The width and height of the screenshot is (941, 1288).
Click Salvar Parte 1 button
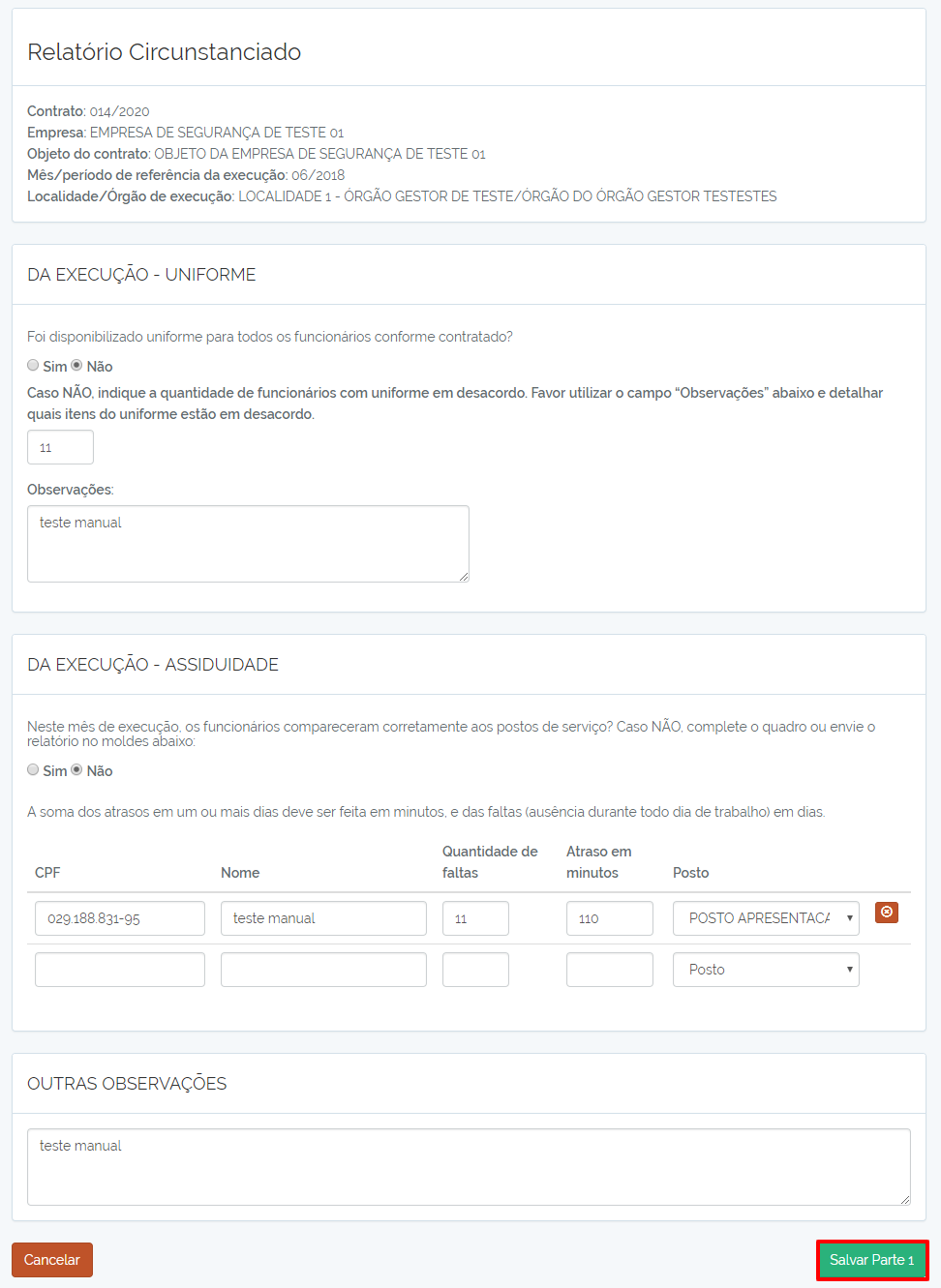pos(872,1260)
